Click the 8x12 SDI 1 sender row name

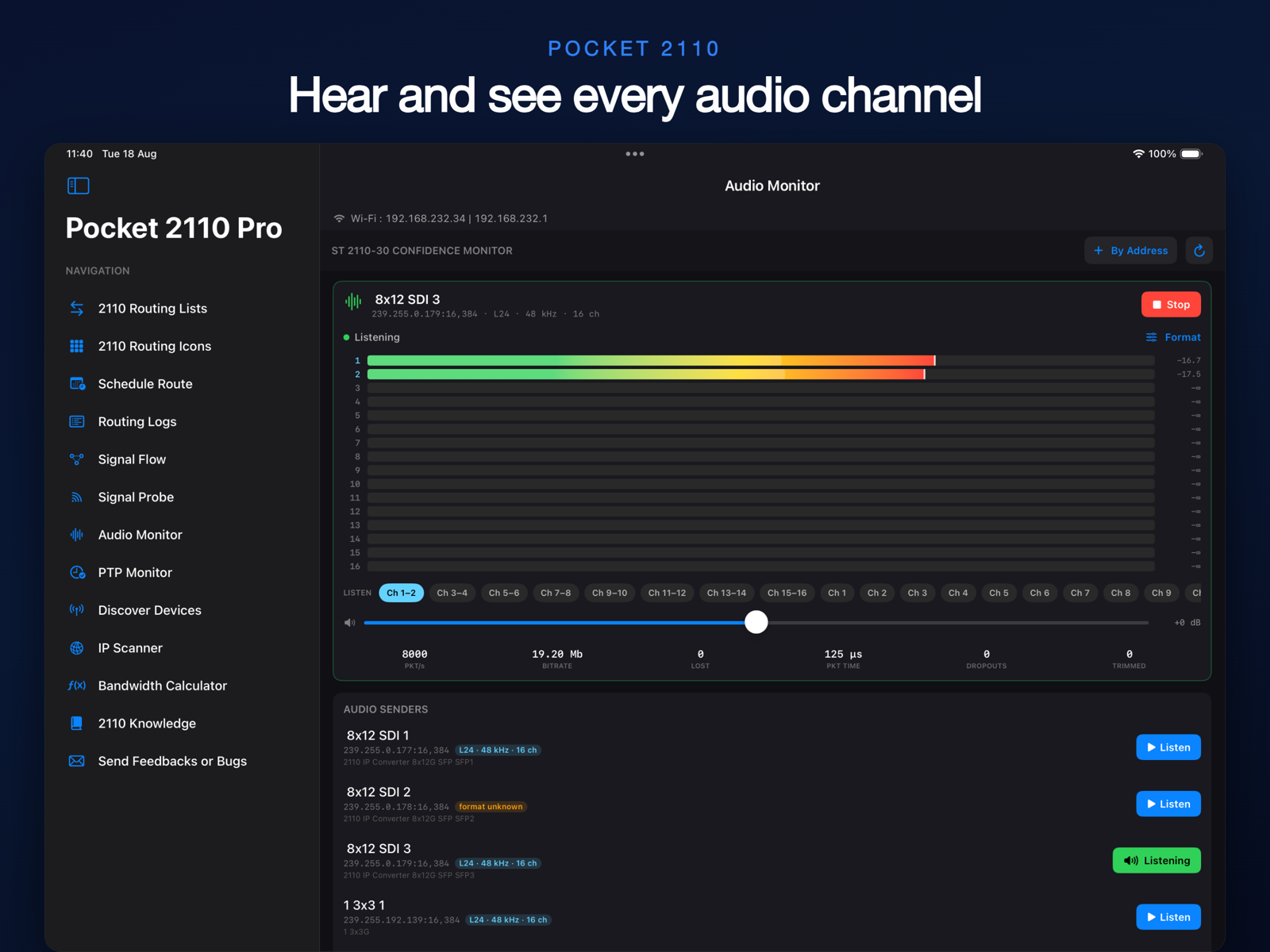tap(378, 735)
